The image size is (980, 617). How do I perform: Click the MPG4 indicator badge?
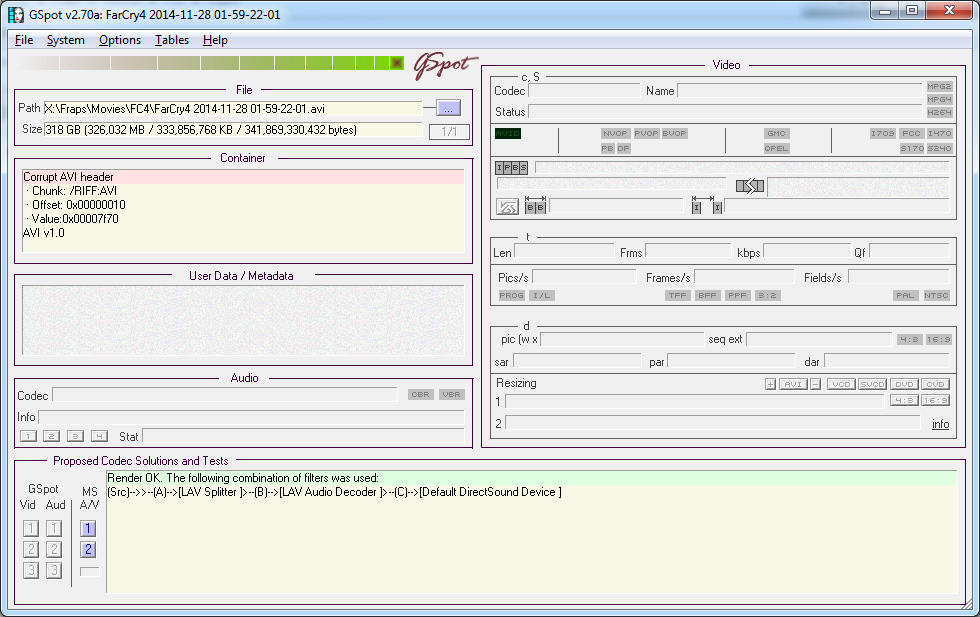(939, 99)
